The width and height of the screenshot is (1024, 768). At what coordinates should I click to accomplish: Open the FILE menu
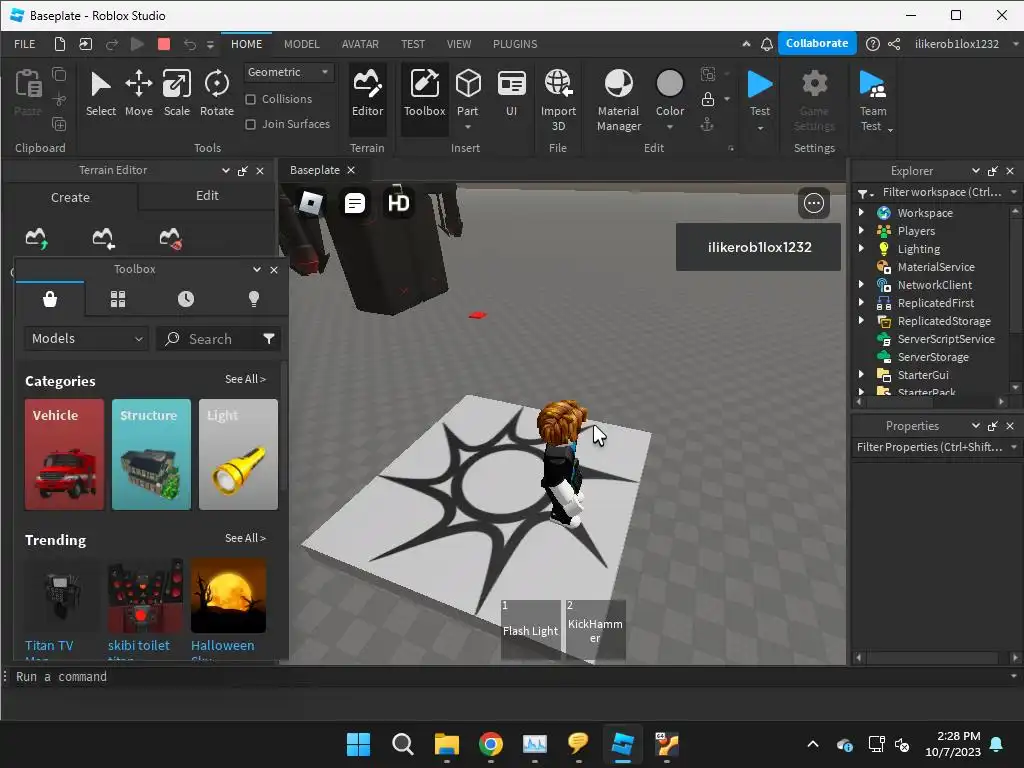pos(25,44)
